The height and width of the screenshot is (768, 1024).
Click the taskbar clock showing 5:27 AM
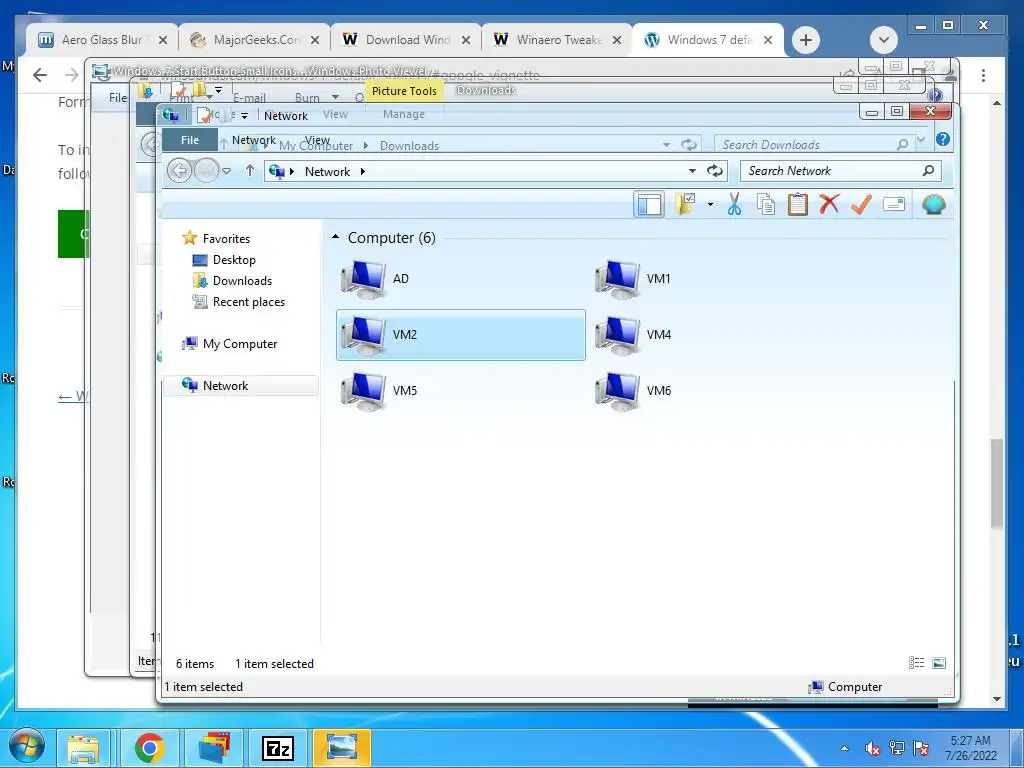[x=970, y=748]
